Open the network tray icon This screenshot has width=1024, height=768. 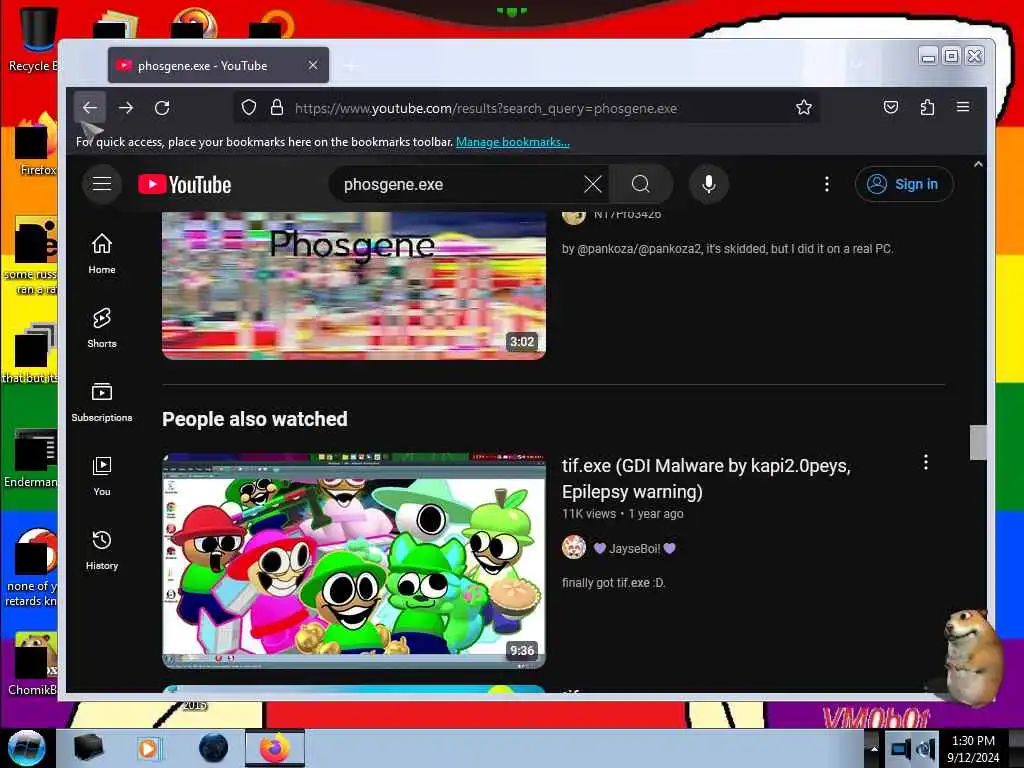pyautogui.click(x=901, y=749)
